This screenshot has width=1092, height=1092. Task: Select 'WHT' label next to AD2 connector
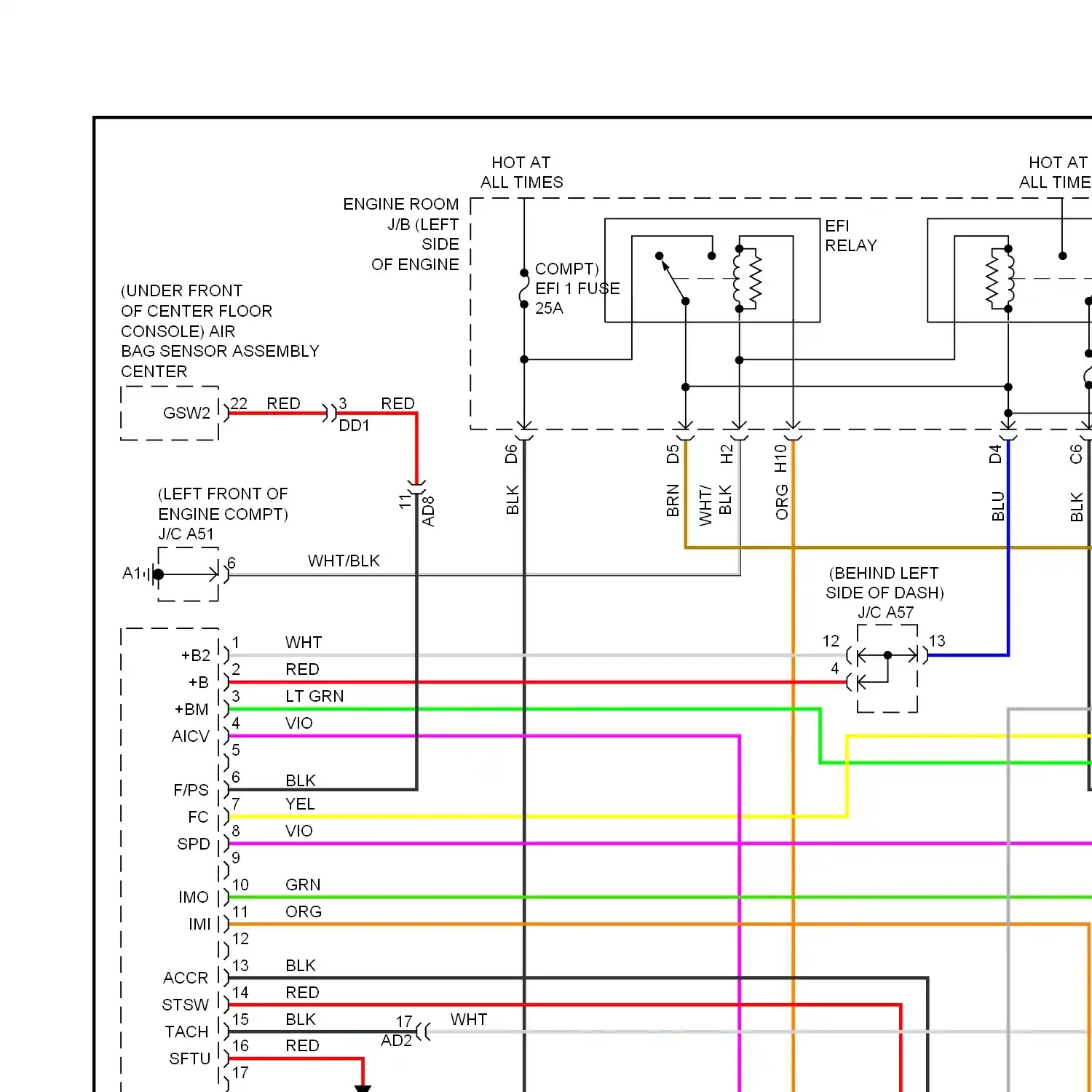click(x=469, y=1019)
